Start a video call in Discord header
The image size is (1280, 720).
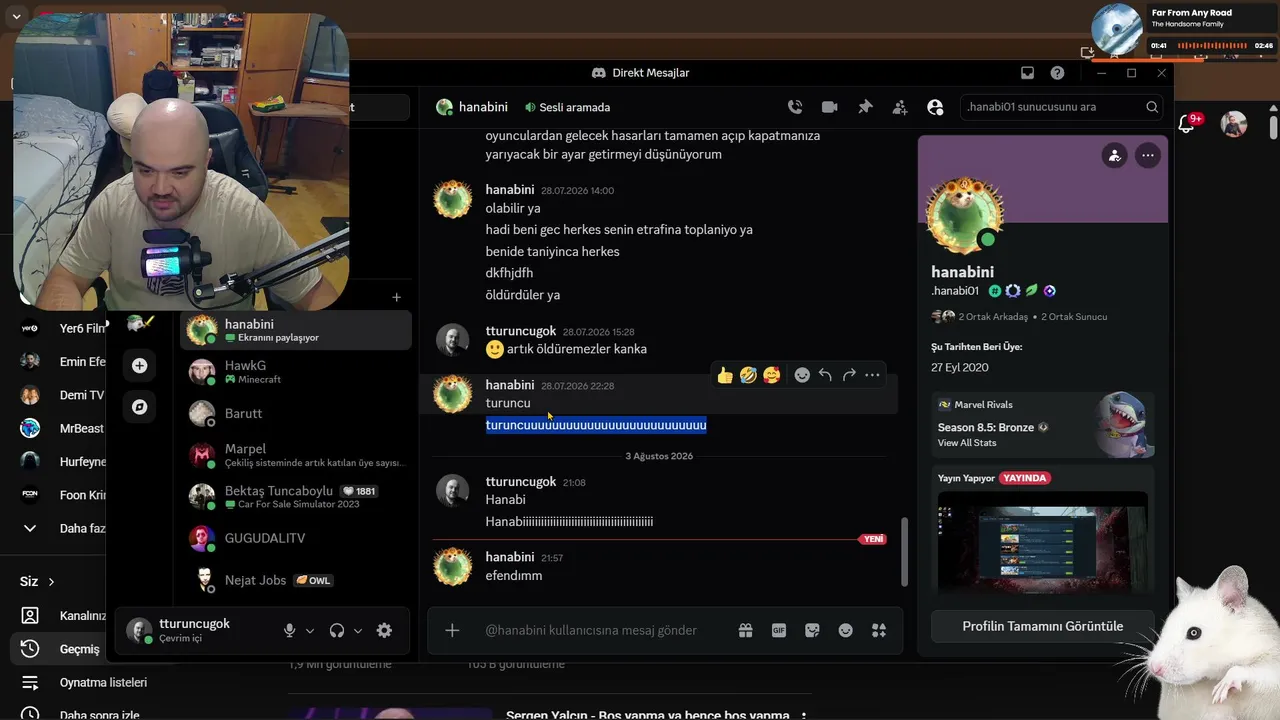pyautogui.click(x=829, y=107)
